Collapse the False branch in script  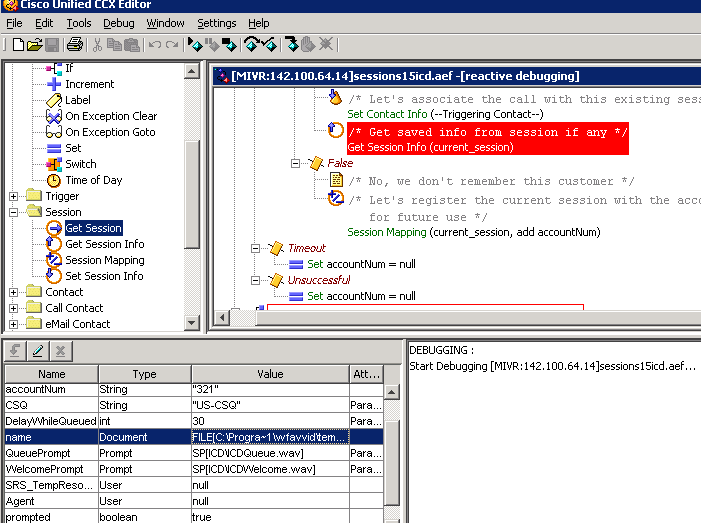coord(295,164)
